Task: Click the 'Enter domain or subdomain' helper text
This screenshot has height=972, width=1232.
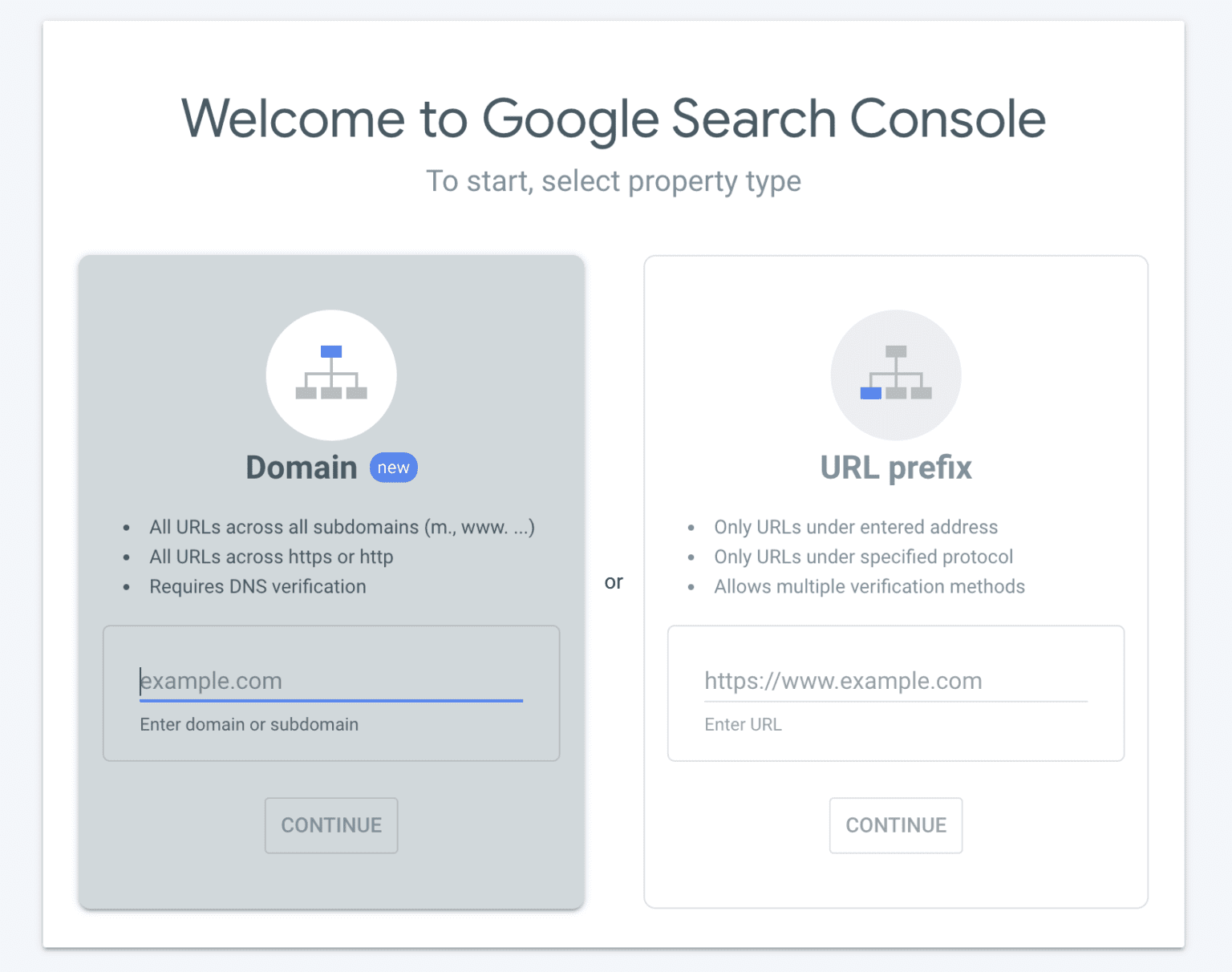Action: pos(249,724)
